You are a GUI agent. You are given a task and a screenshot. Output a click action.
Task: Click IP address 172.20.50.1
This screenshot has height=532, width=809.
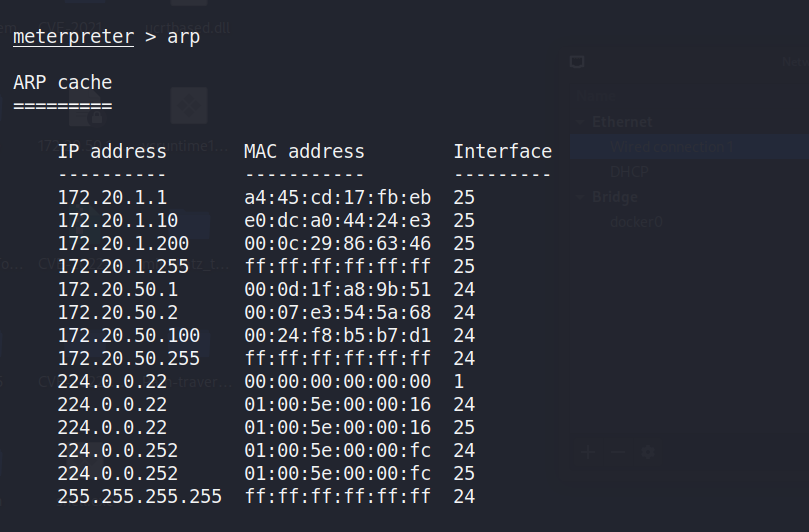(x=118, y=289)
